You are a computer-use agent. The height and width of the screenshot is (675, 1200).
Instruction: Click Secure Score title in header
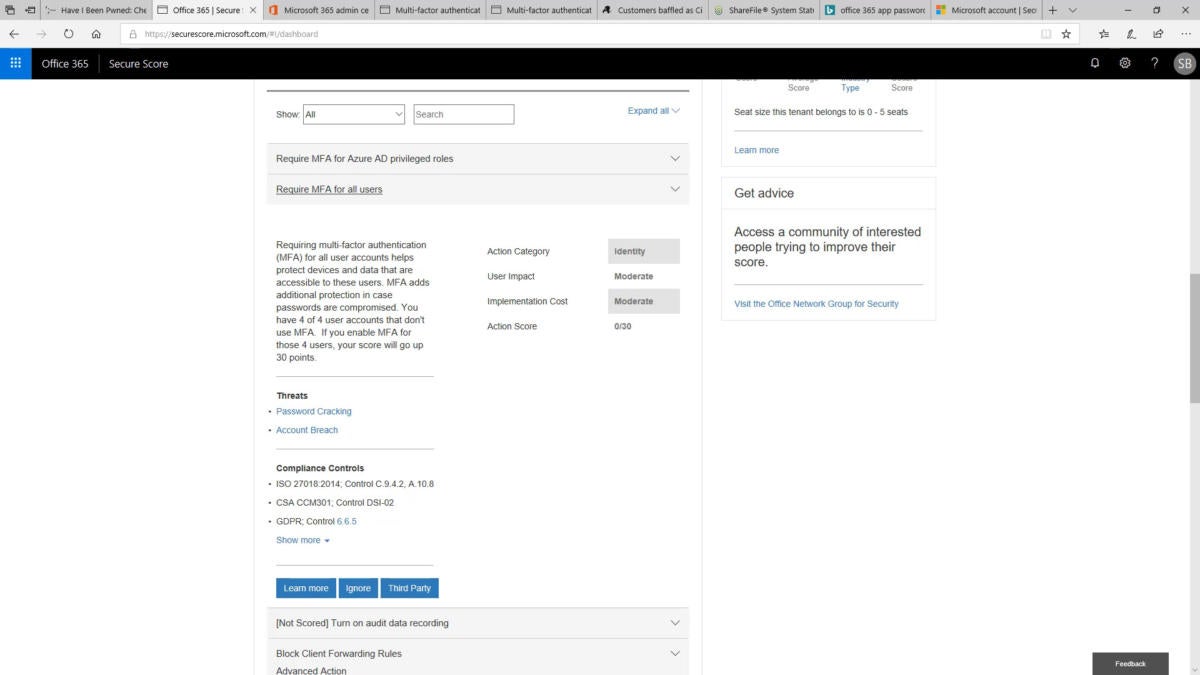(138, 63)
